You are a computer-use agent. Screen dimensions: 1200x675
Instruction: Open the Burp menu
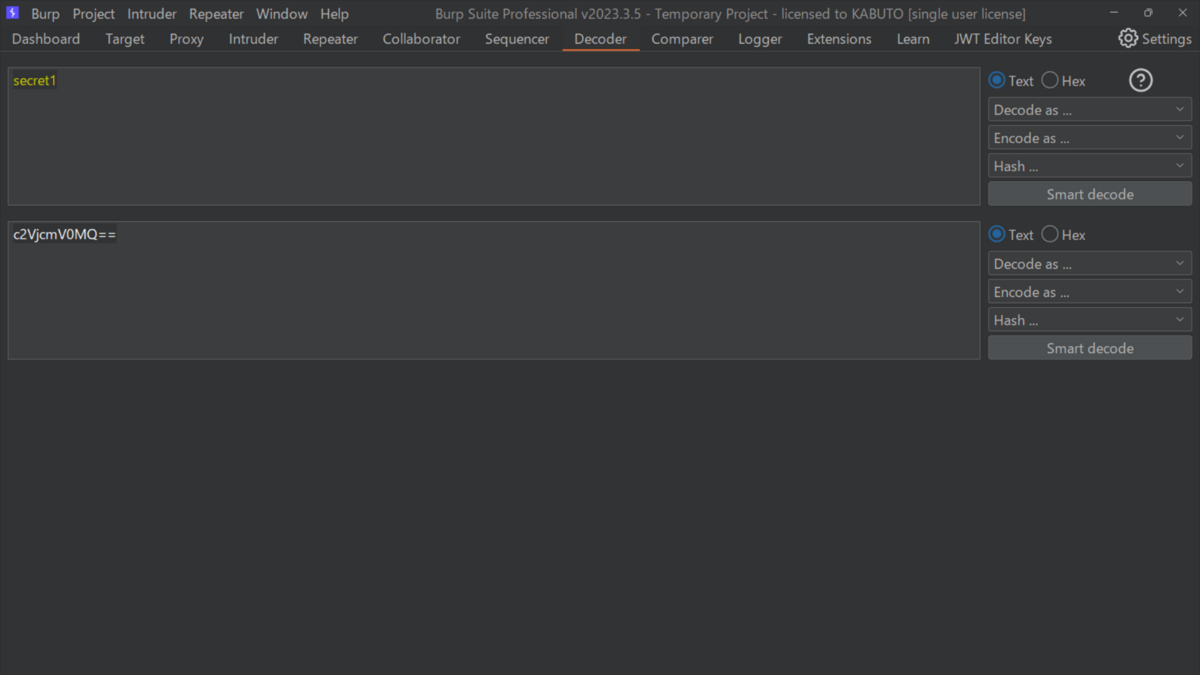[45, 14]
